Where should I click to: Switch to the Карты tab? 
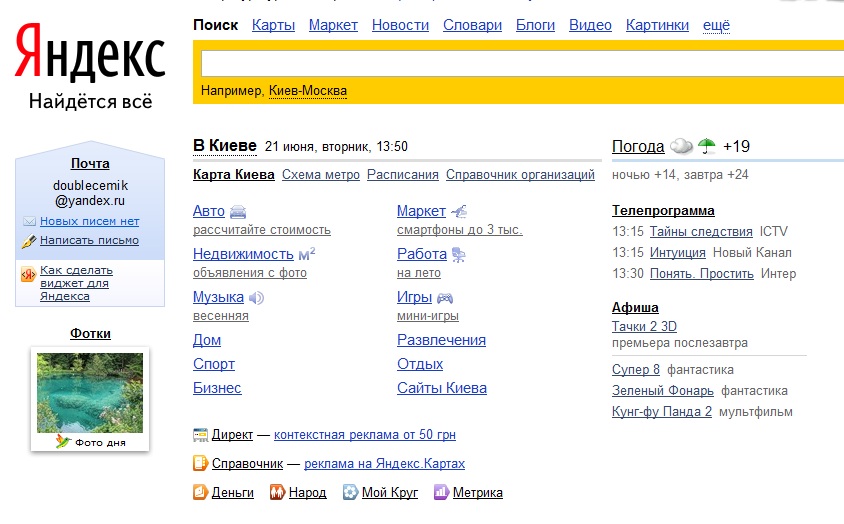273,25
